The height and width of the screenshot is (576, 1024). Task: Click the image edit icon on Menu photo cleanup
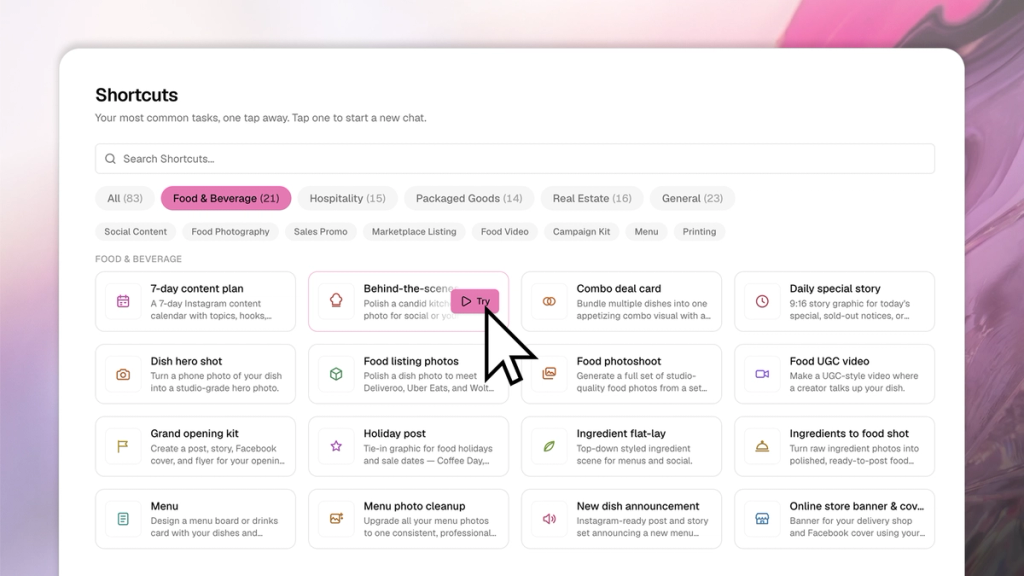[336, 519]
